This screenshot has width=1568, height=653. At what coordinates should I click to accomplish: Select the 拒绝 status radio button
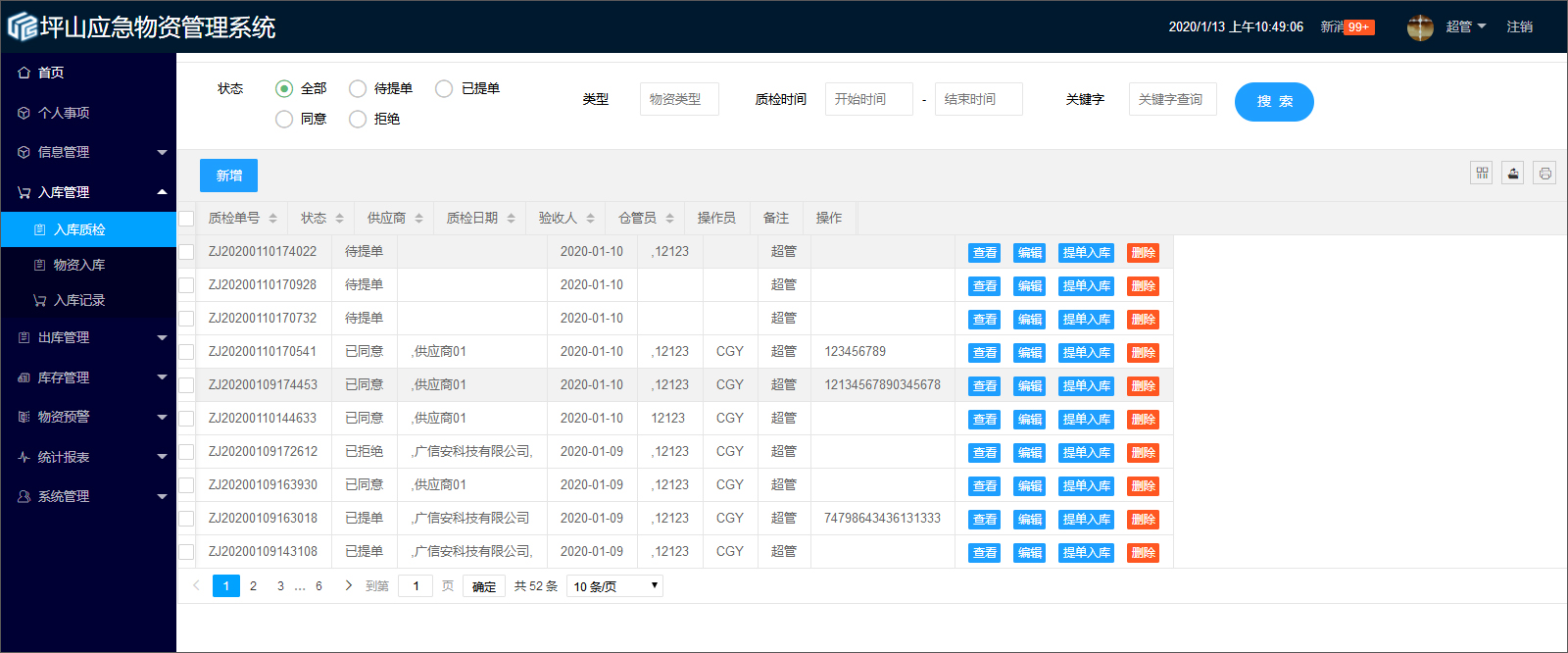click(x=358, y=119)
